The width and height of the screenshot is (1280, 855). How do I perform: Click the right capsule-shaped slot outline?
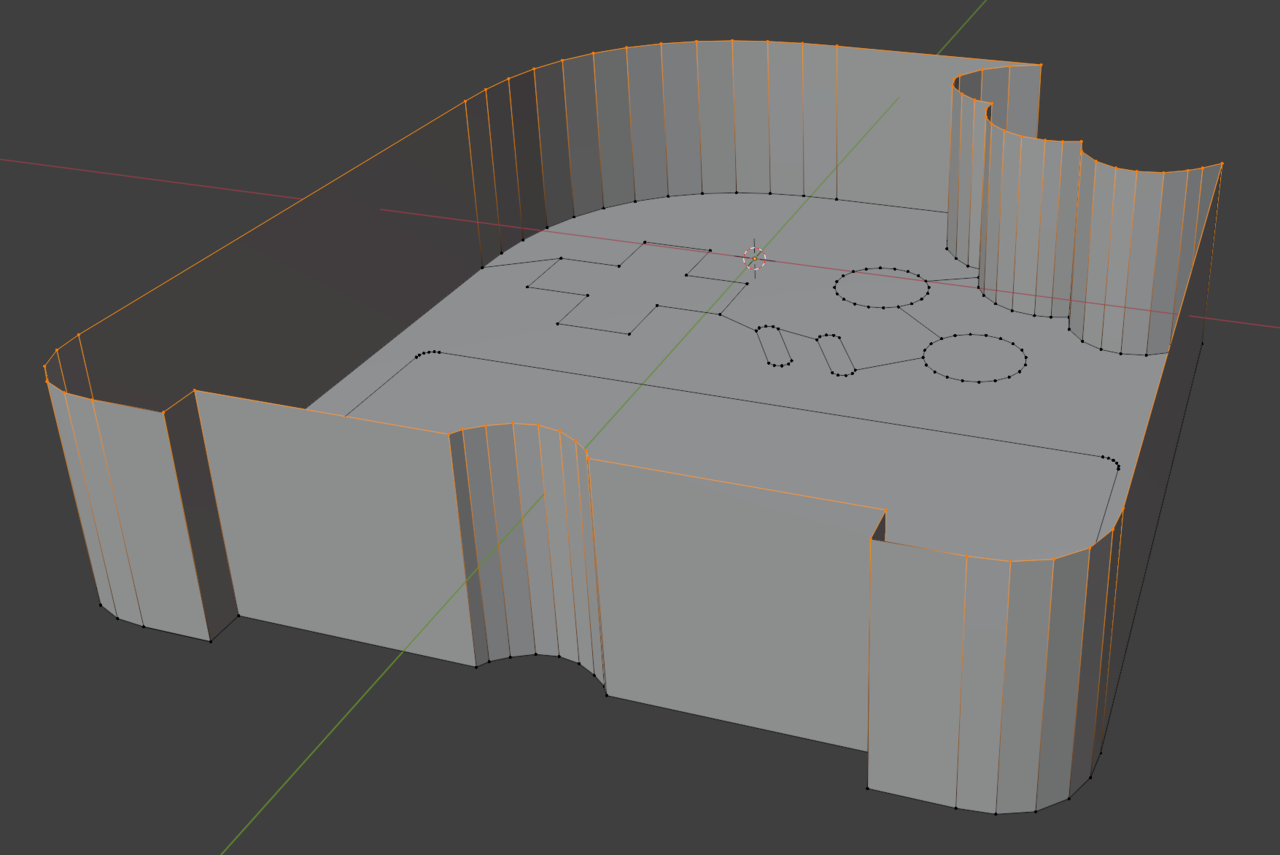pyautogui.click(x=836, y=355)
